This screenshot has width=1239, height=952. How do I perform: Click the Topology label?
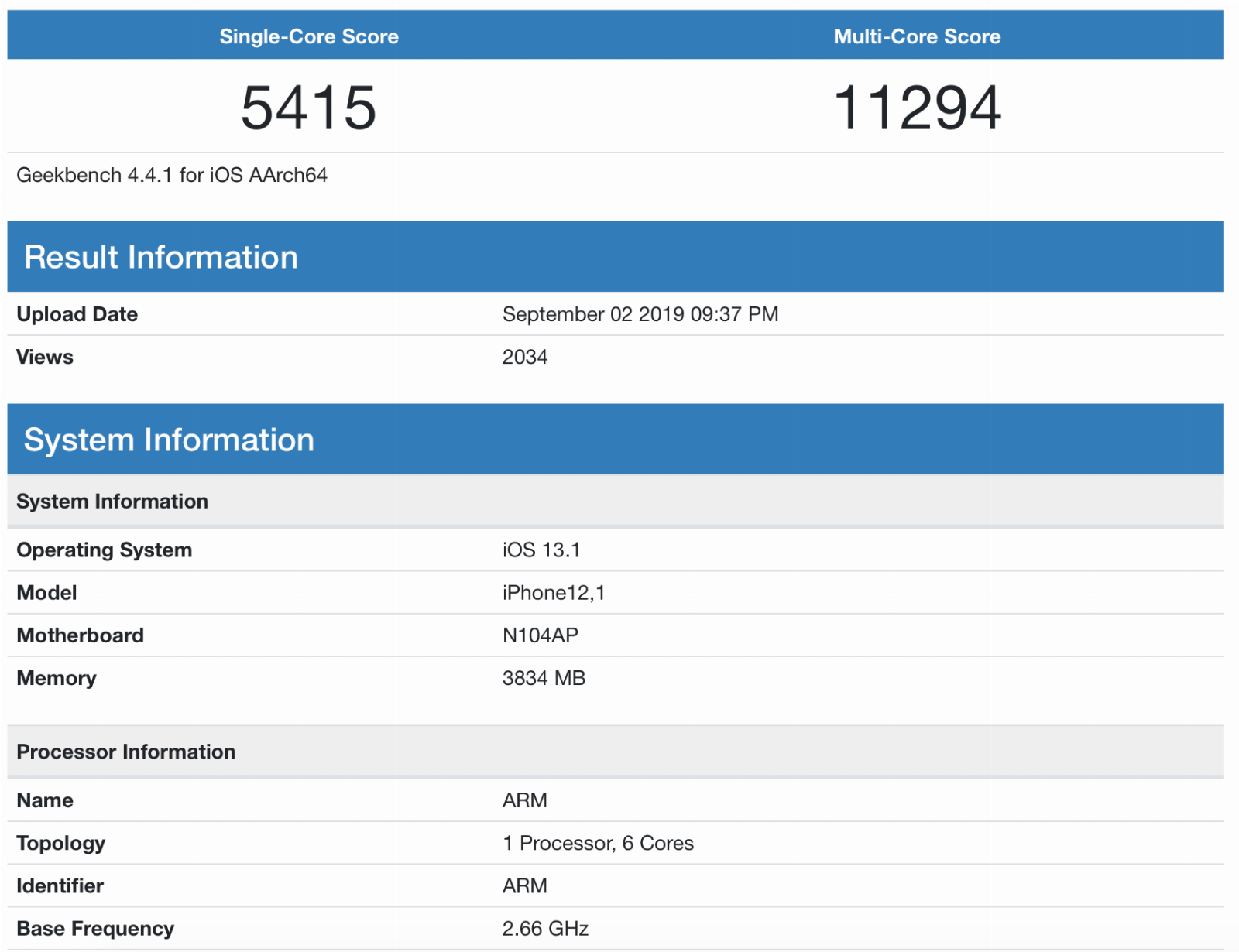pyautogui.click(x=61, y=844)
